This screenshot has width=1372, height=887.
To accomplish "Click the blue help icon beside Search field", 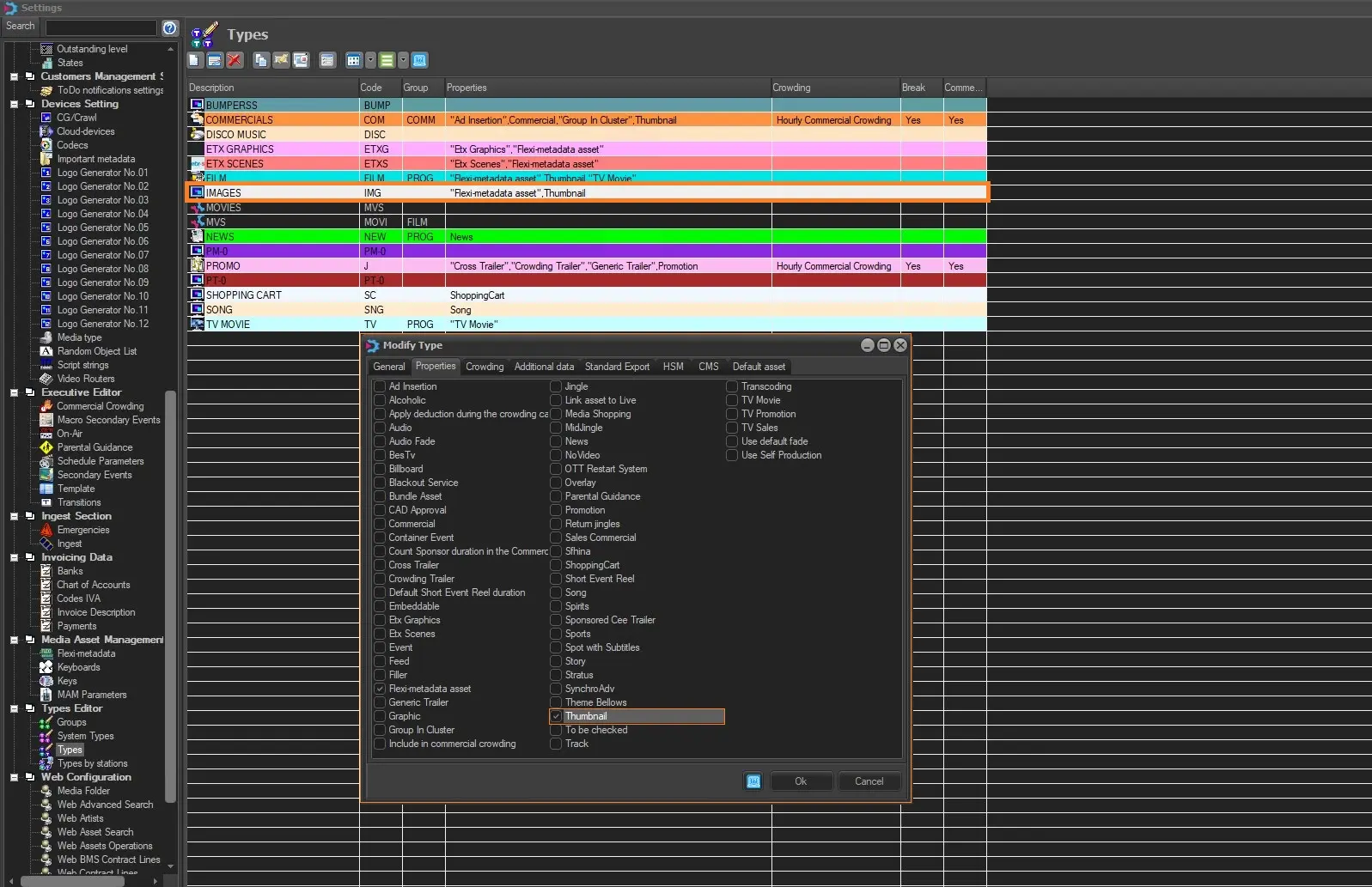I will (170, 27).
